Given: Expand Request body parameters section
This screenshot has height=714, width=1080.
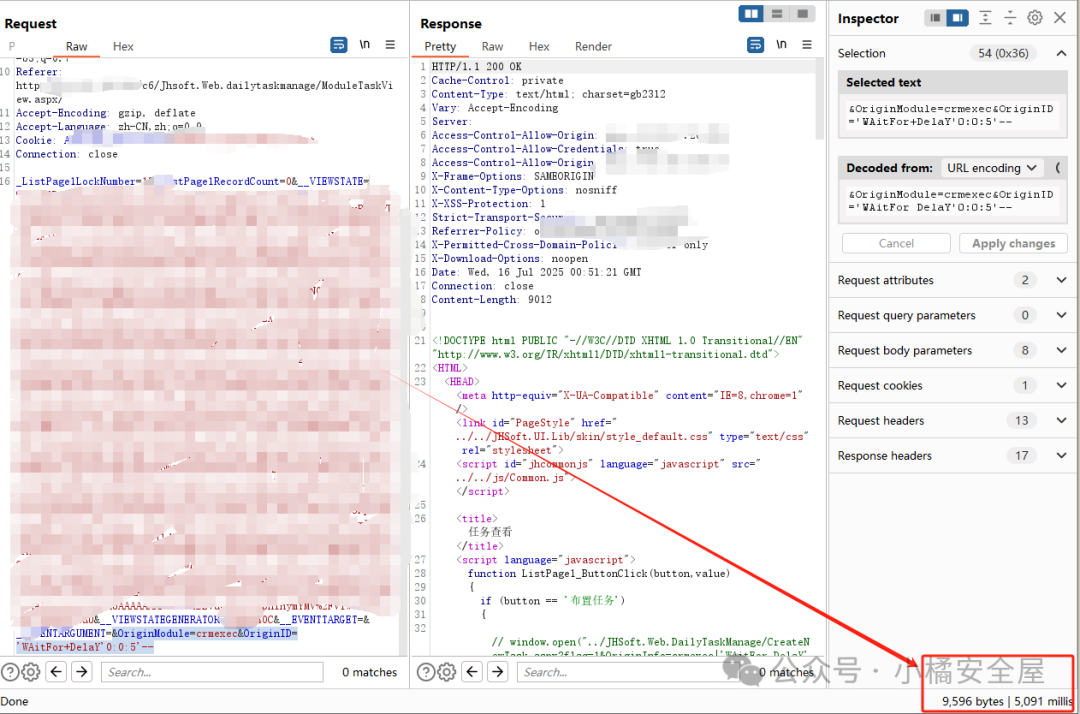Looking at the screenshot, I should click(1061, 350).
